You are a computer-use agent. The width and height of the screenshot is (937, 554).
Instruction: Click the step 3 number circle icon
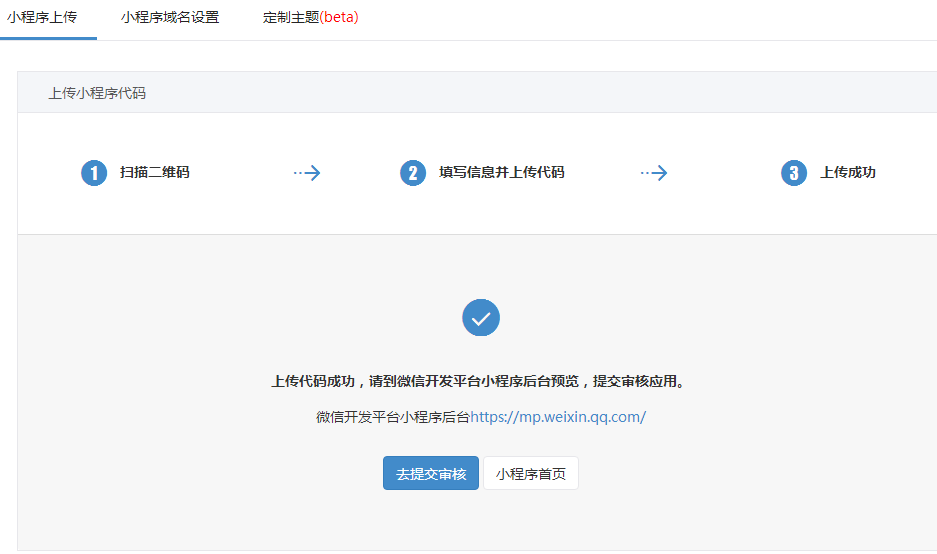pyautogui.click(x=794, y=173)
